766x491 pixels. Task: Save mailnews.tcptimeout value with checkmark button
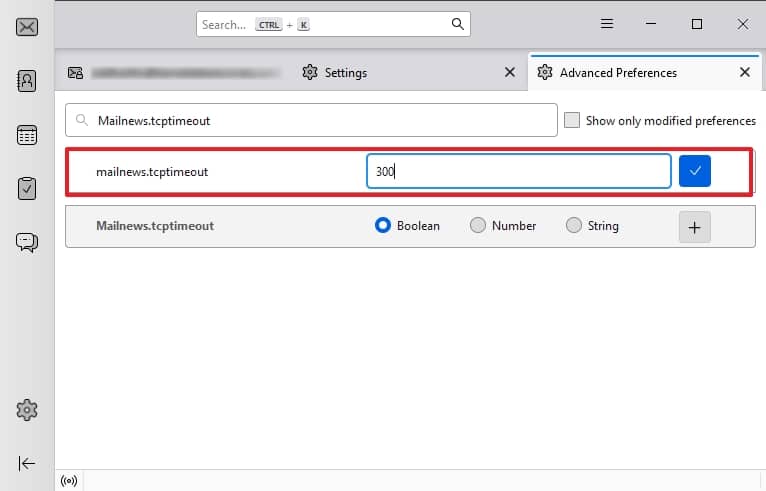tap(695, 171)
